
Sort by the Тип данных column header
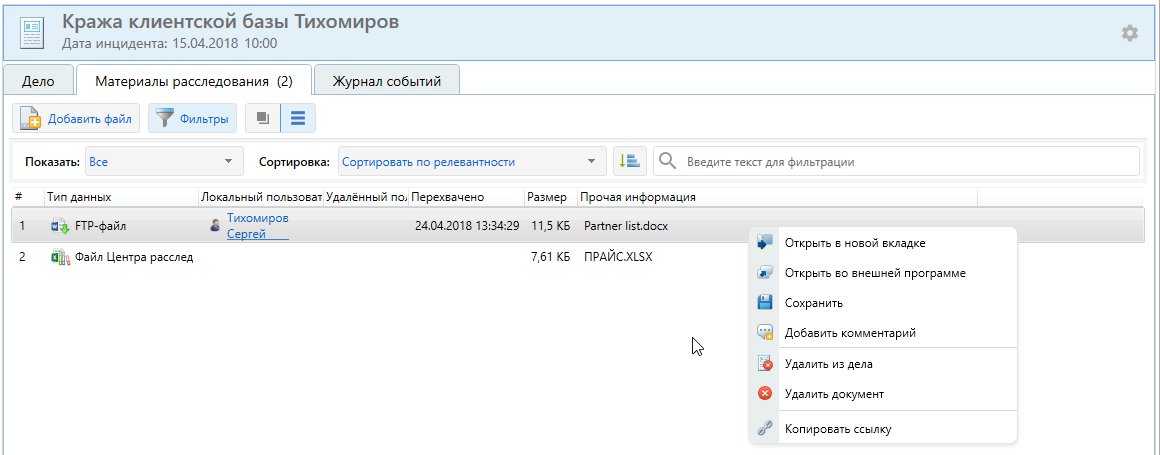(121, 197)
